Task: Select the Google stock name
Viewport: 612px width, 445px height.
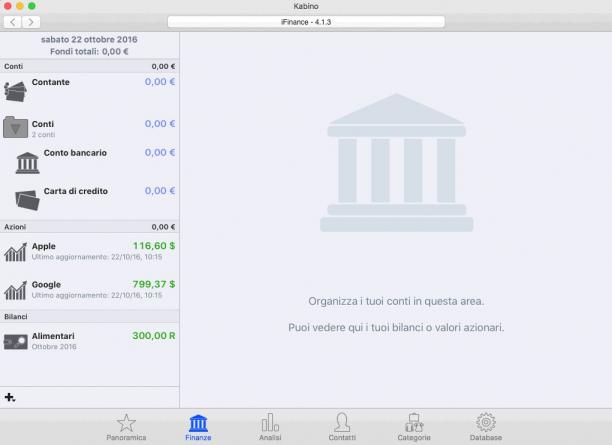Action: (x=46, y=285)
